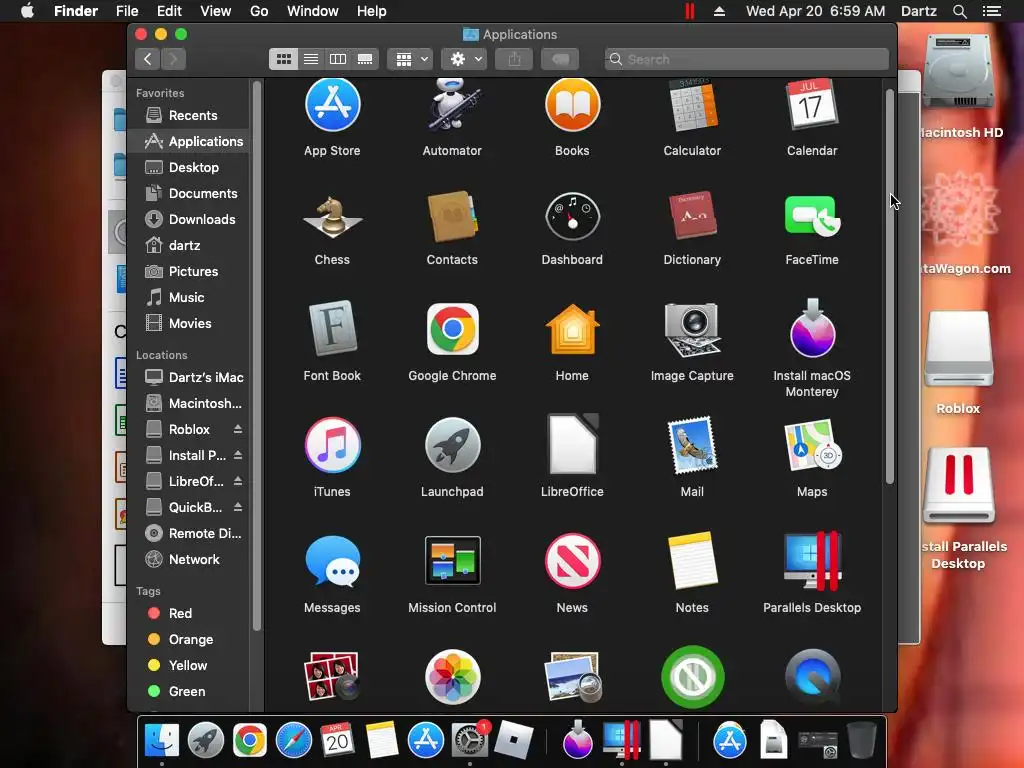Open the Automator app icon
The image size is (1024, 768).
453,104
